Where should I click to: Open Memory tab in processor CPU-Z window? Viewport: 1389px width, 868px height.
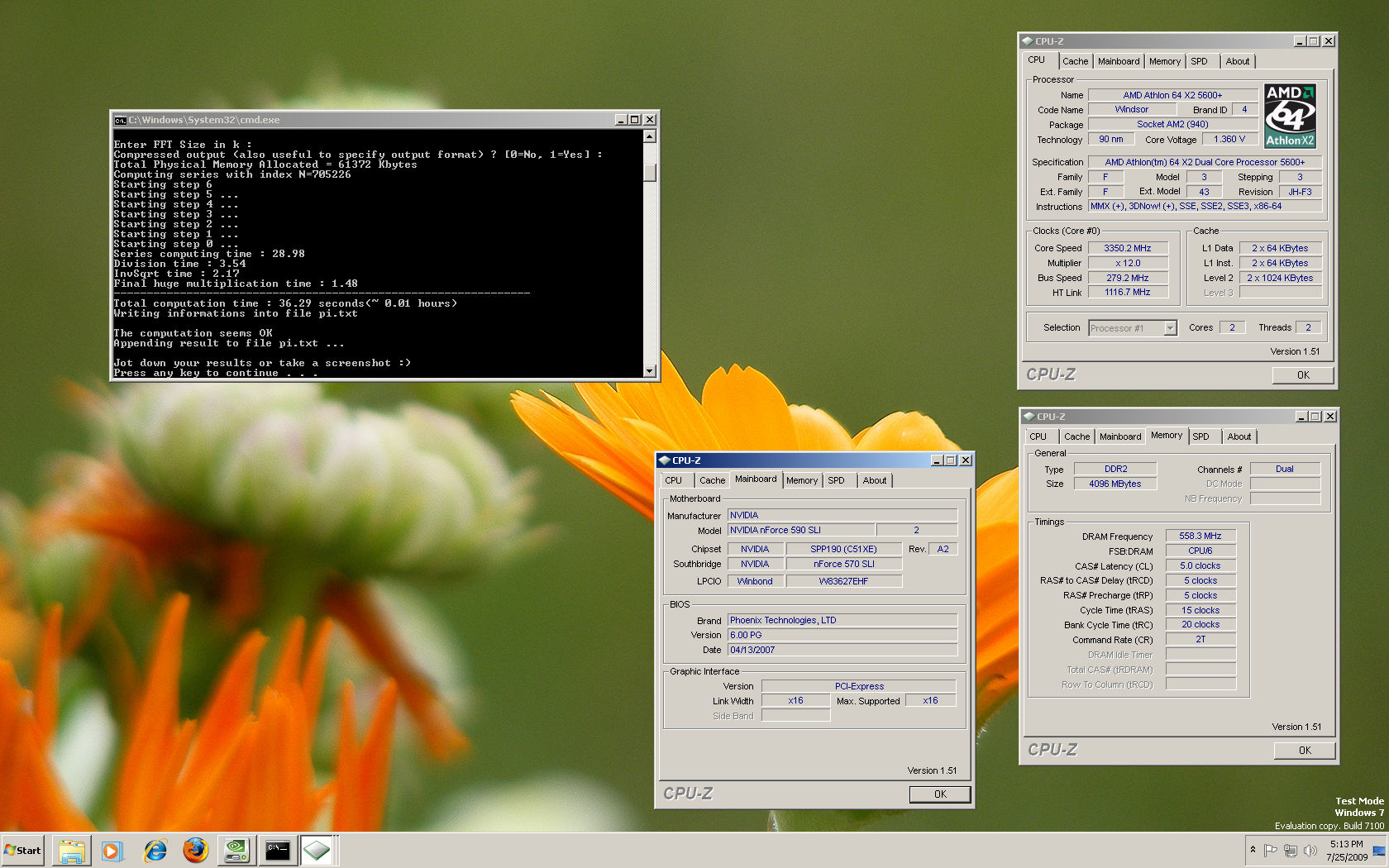click(1165, 61)
